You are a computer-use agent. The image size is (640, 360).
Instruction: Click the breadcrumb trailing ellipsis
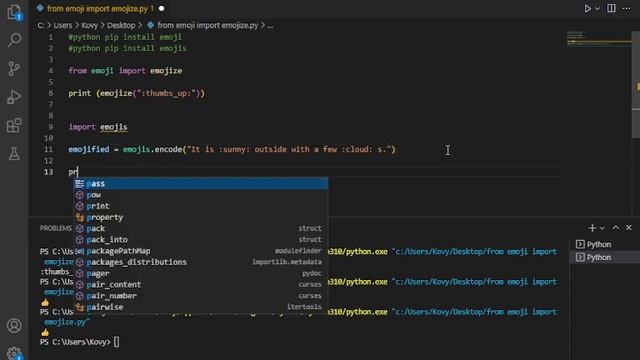point(270,26)
